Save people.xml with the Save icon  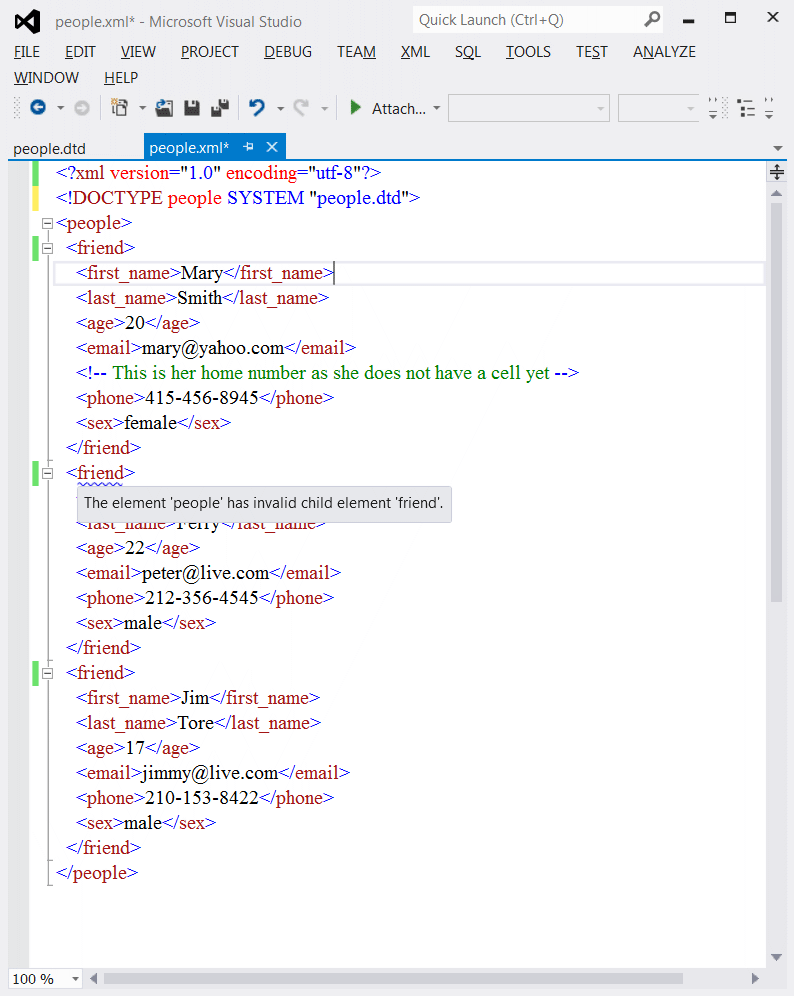click(x=192, y=108)
